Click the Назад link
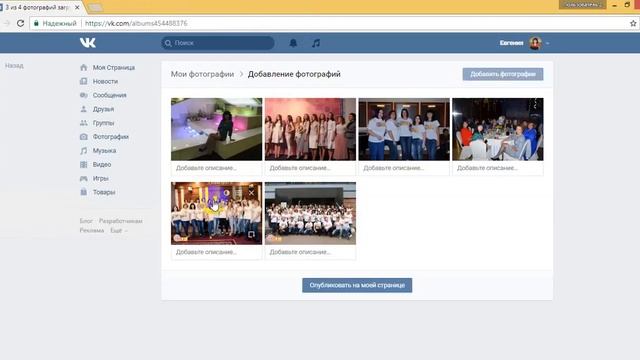 point(14,66)
